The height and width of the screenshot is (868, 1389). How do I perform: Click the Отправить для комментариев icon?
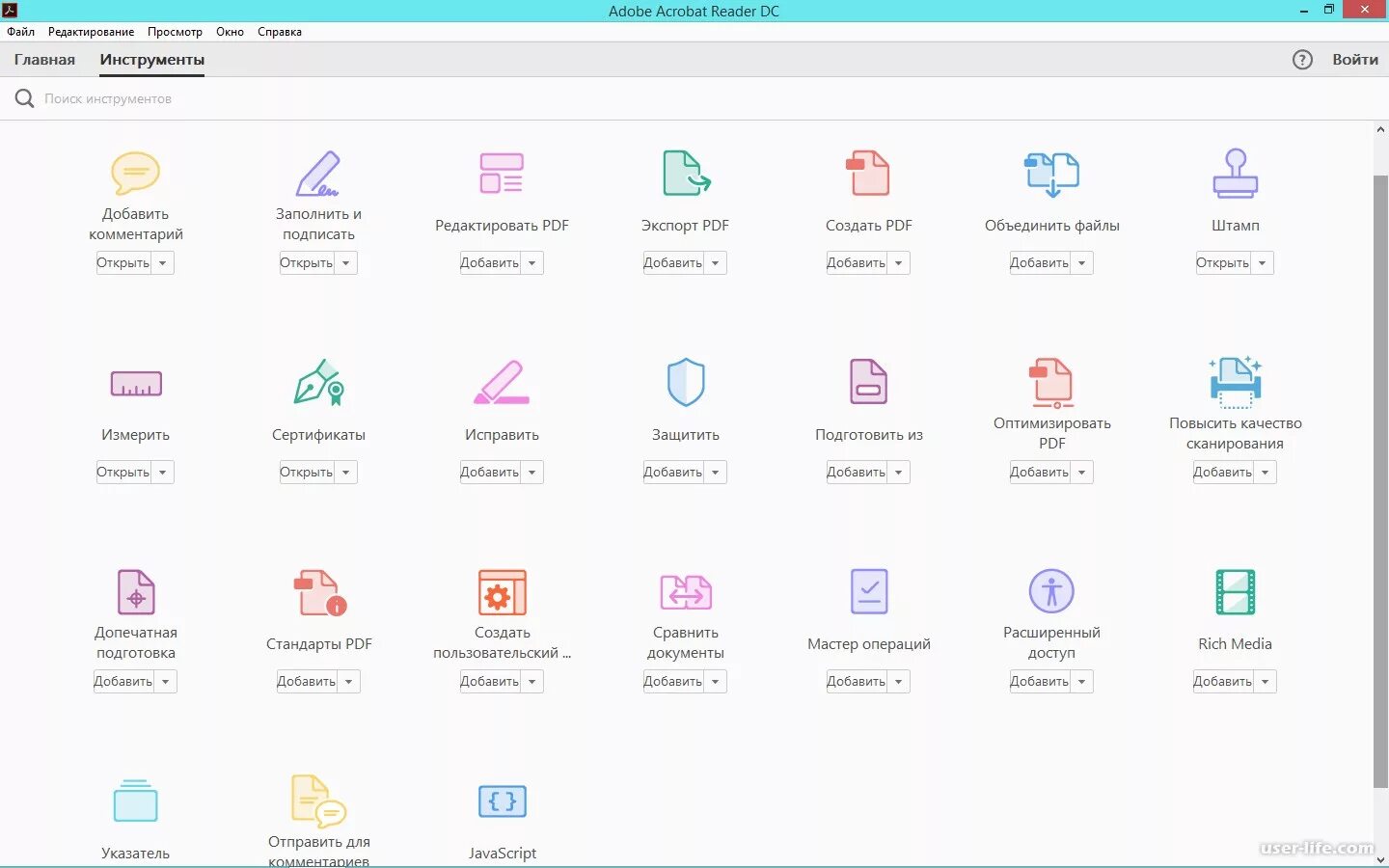click(x=318, y=801)
